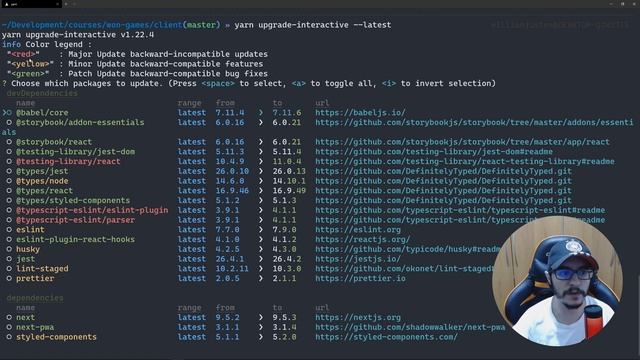The width and height of the screenshot is (640, 360).
Task: Toggle selection circle for @storybook/react
Action: [9, 142]
